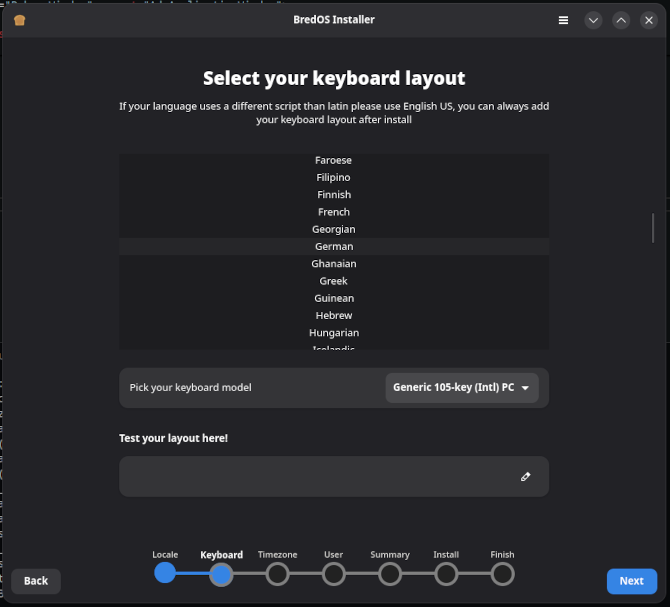The image size is (670, 607).
Task: Go Back to previous page
Action: pos(36,581)
